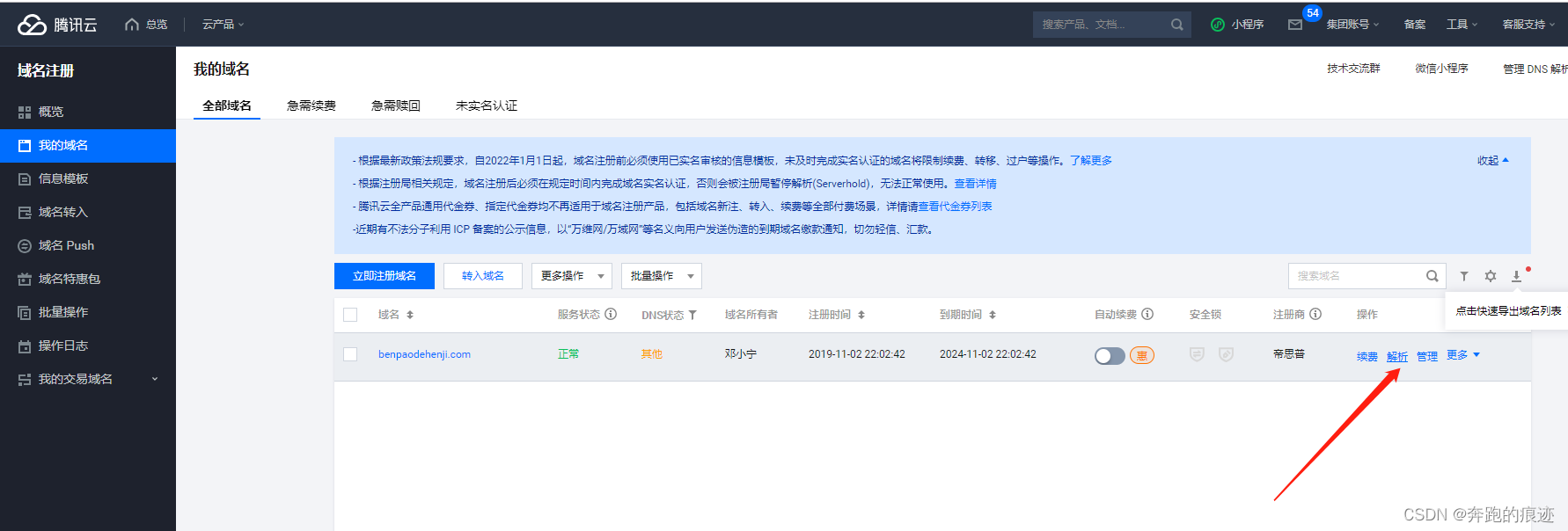The image size is (1568, 531).
Task: Sort by 到期时间 column arrows
Action: click(x=993, y=315)
